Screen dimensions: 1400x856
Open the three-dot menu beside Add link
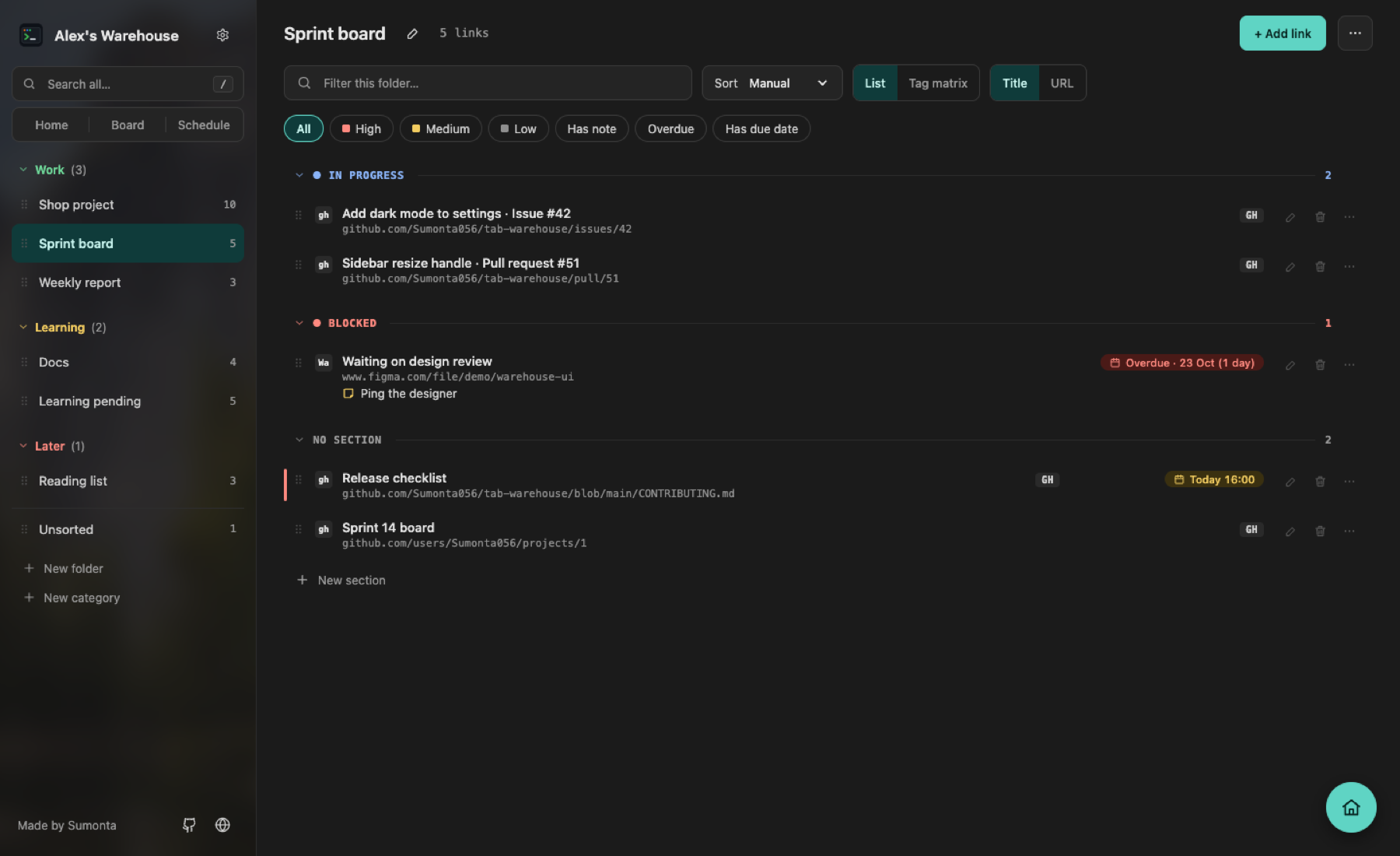click(x=1355, y=33)
